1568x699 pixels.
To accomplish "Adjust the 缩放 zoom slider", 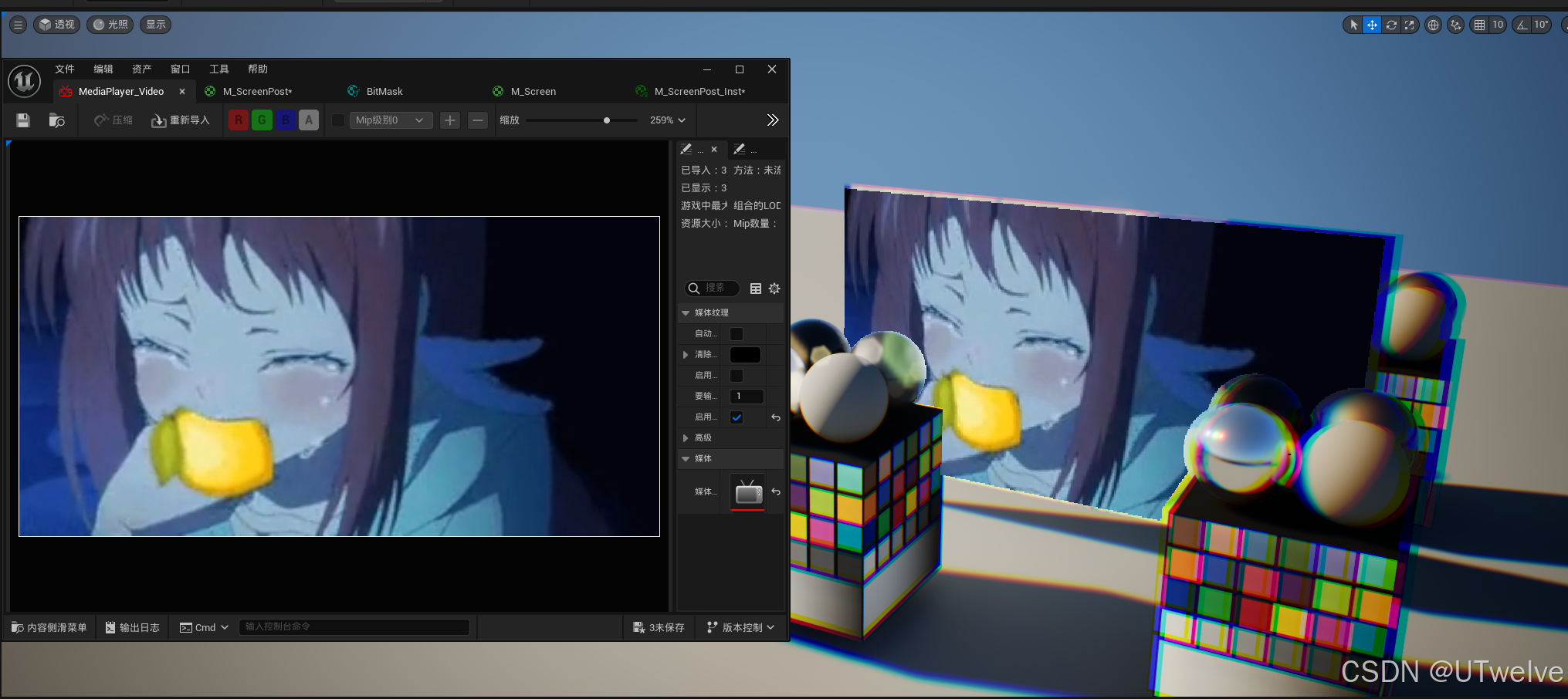I will click(581, 120).
